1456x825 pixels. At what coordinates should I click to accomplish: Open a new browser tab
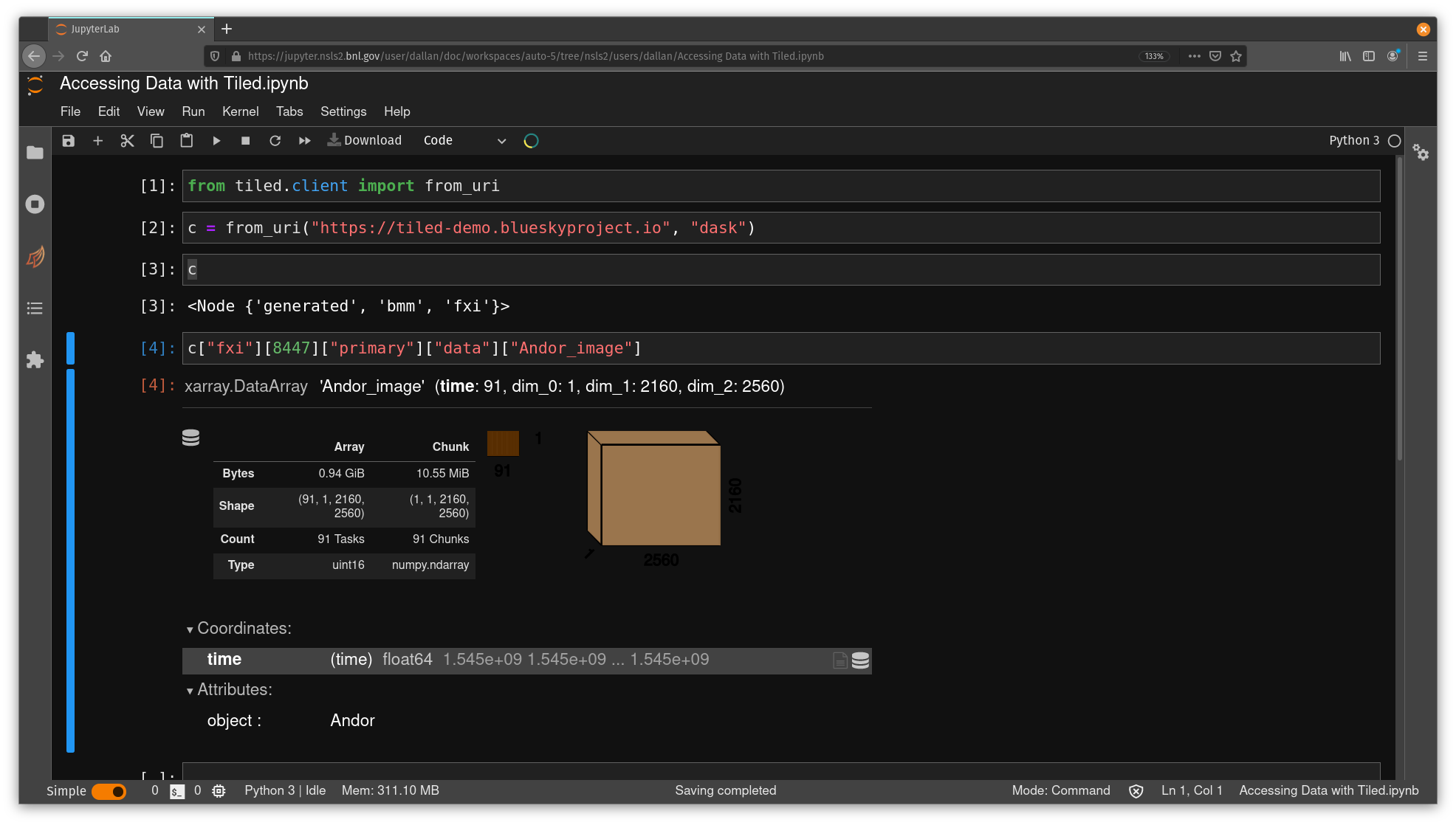(227, 29)
